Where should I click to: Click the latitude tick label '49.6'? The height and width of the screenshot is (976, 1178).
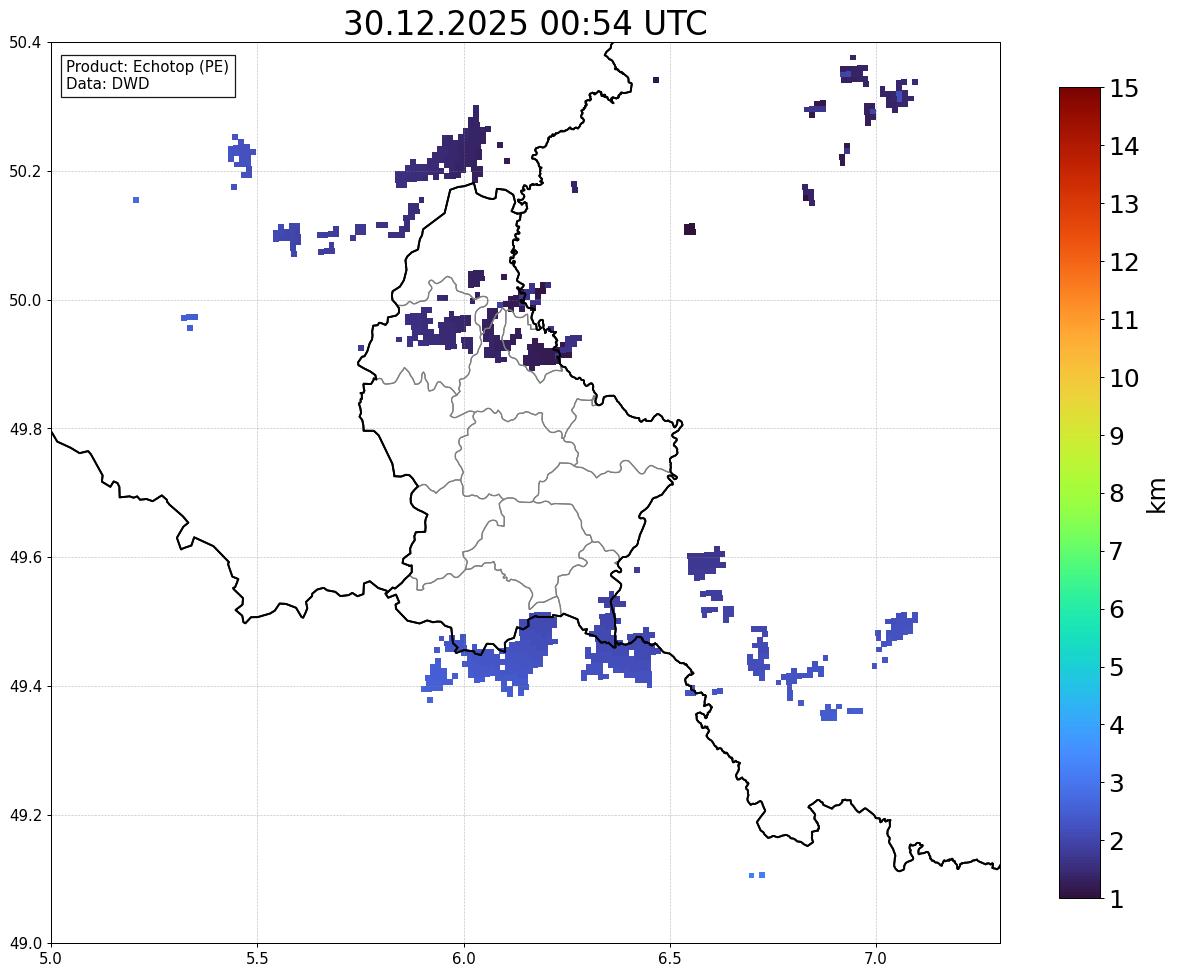pos(24,557)
